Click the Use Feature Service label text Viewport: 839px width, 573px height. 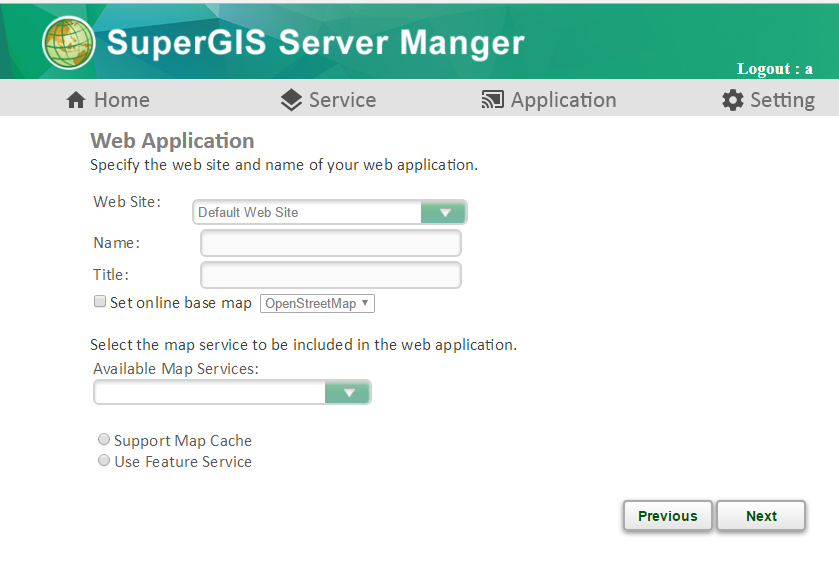click(183, 462)
